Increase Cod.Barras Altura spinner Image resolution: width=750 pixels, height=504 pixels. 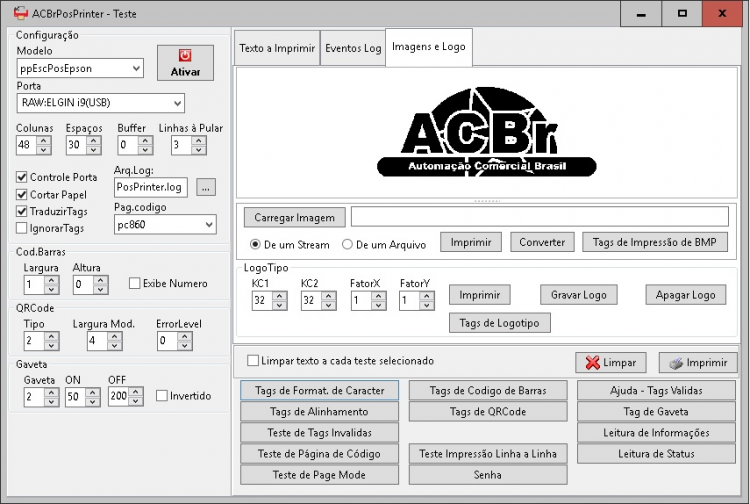(x=100, y=280)
